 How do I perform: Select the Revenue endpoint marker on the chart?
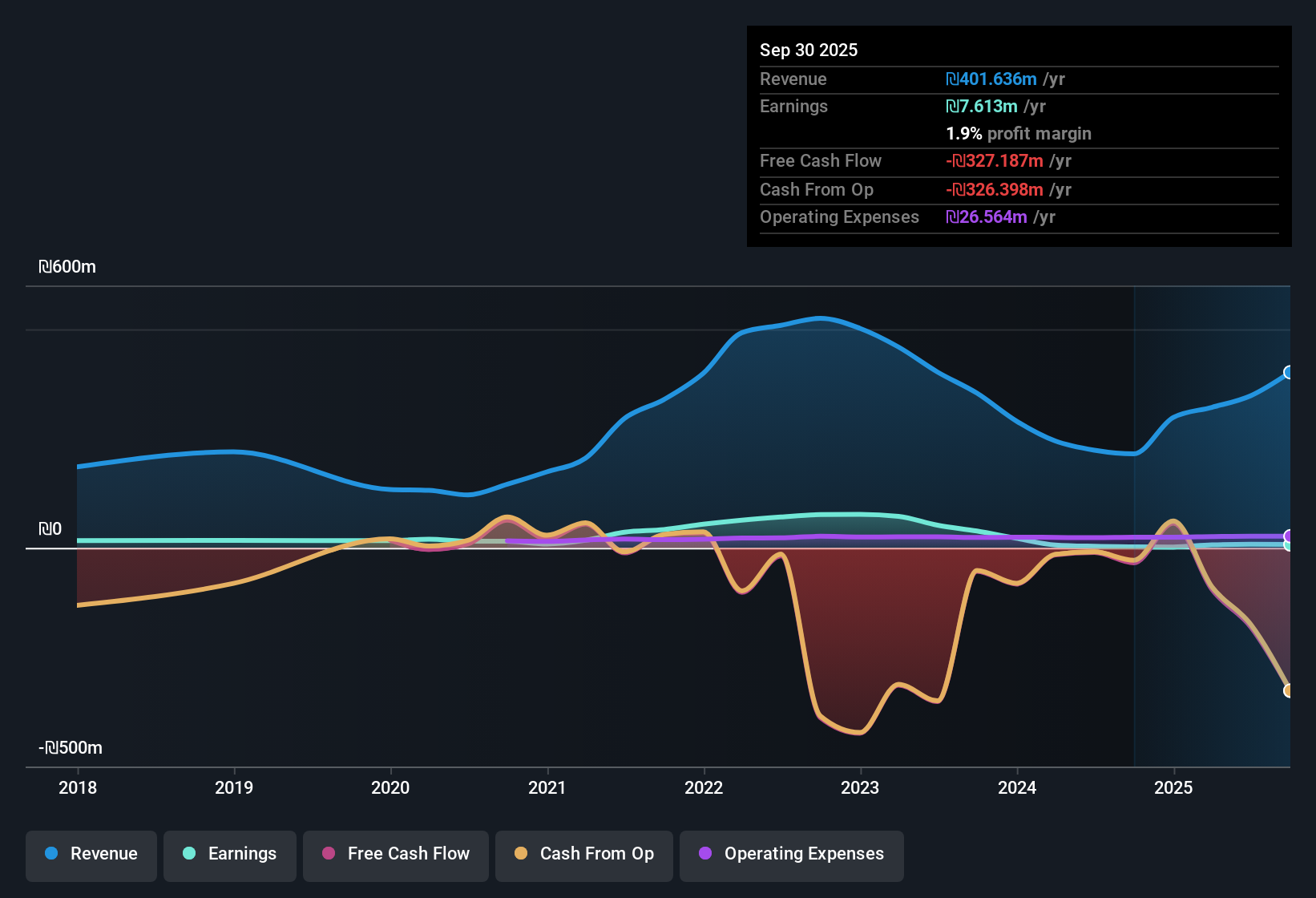pyautogui.click(x=1288, y=373)
